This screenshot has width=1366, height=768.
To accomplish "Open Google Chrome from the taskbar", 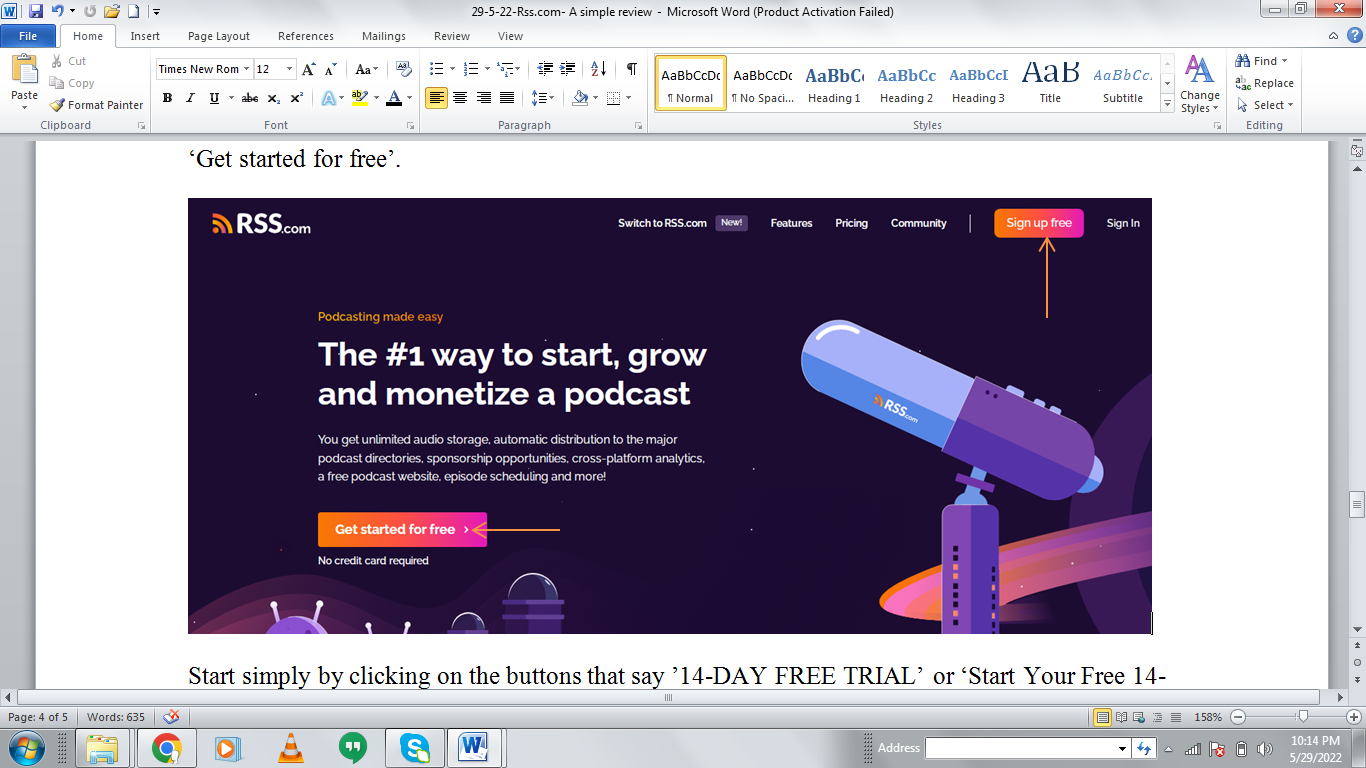I will tap(166, 747).
